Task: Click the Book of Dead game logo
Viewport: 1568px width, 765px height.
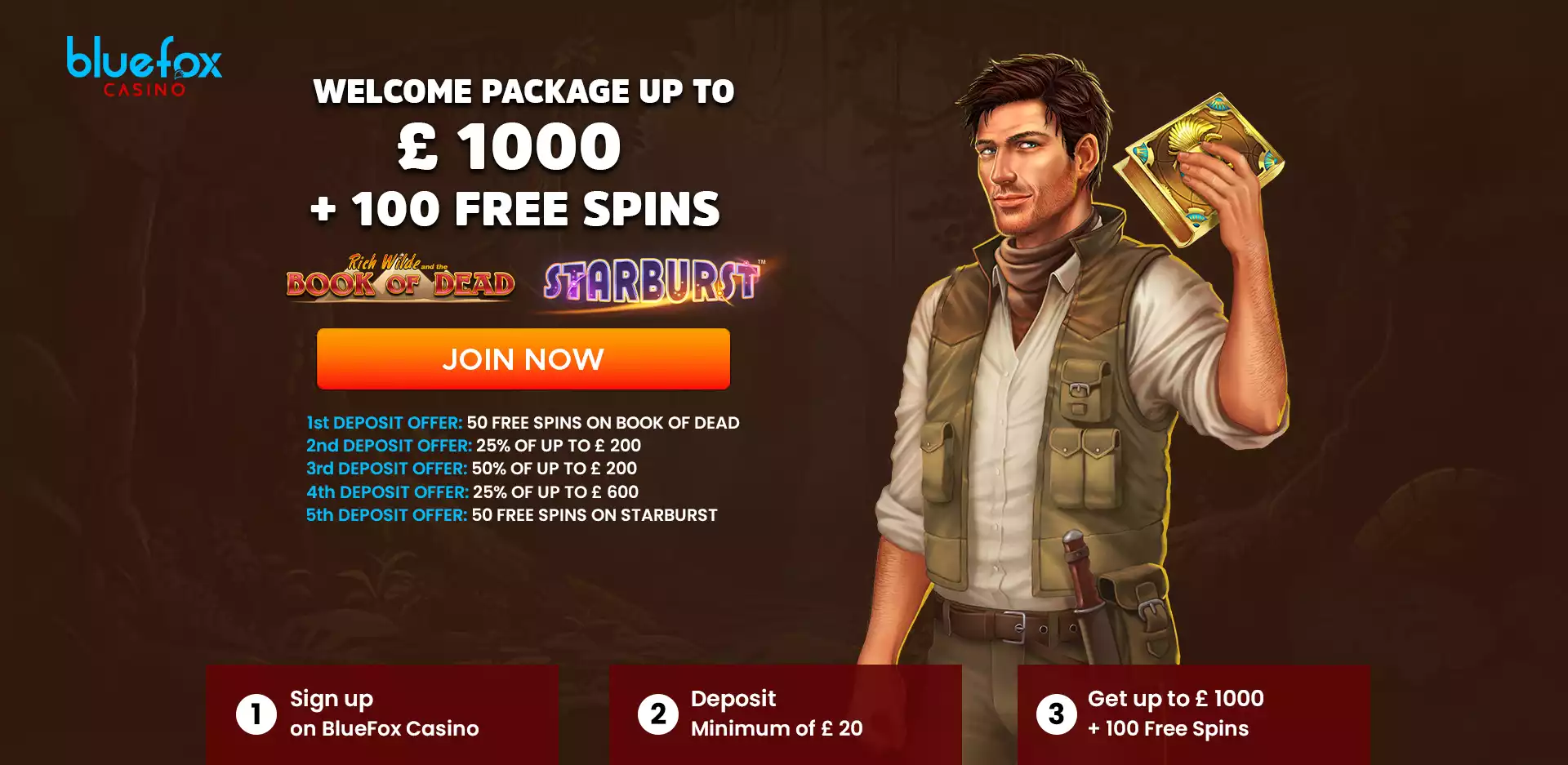Action: [400, 278]
